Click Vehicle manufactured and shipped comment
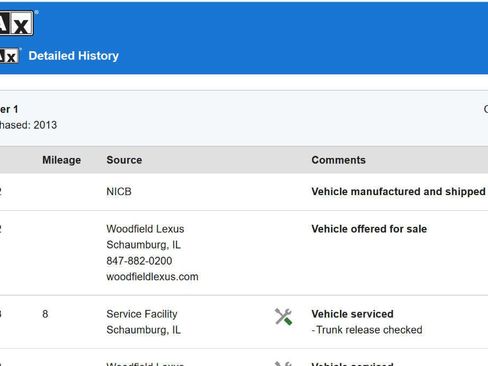This screenshot has width=488, height=366. 398,192
